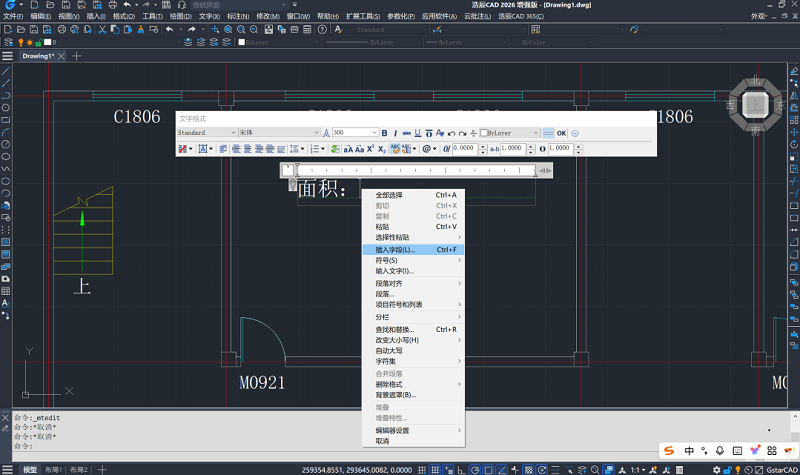Expand the ByLayer text color dropdown
This screenshot has width=800, height=475.
click(x=535, y=133)
